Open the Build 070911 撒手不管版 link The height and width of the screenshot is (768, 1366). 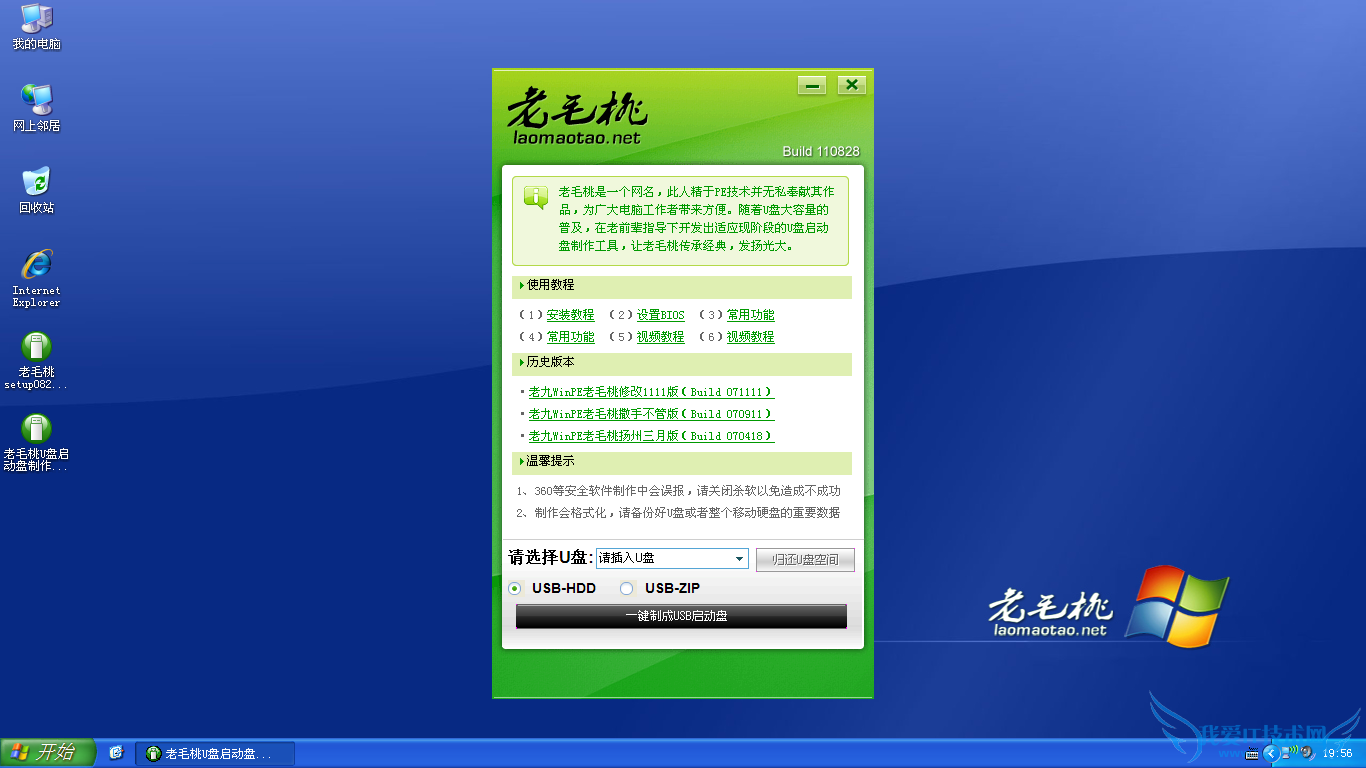pos(651,414)
